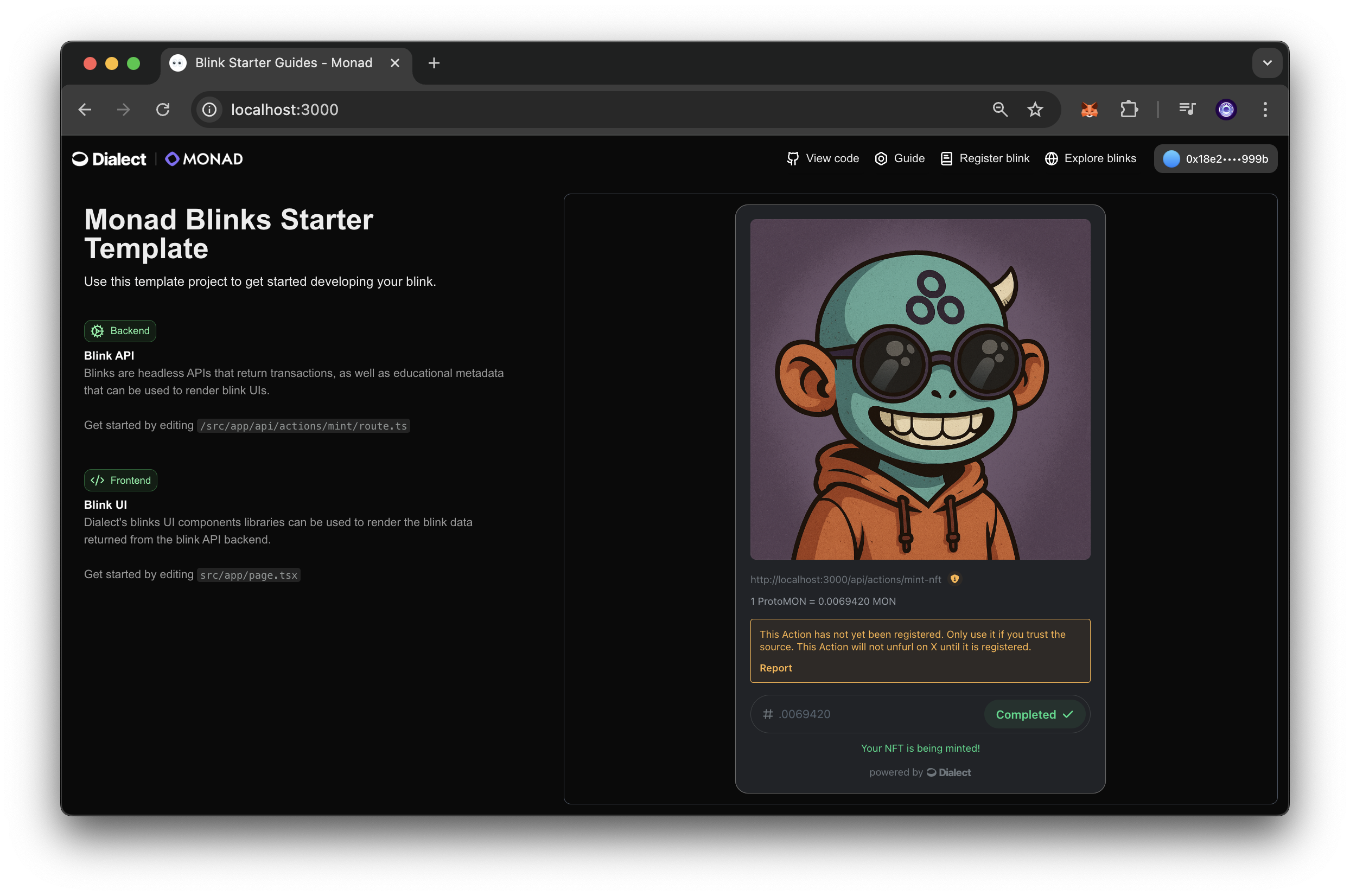Open the media controls playlist icon
Viewport: 1350px width, 896px height.
point(1187,109)
